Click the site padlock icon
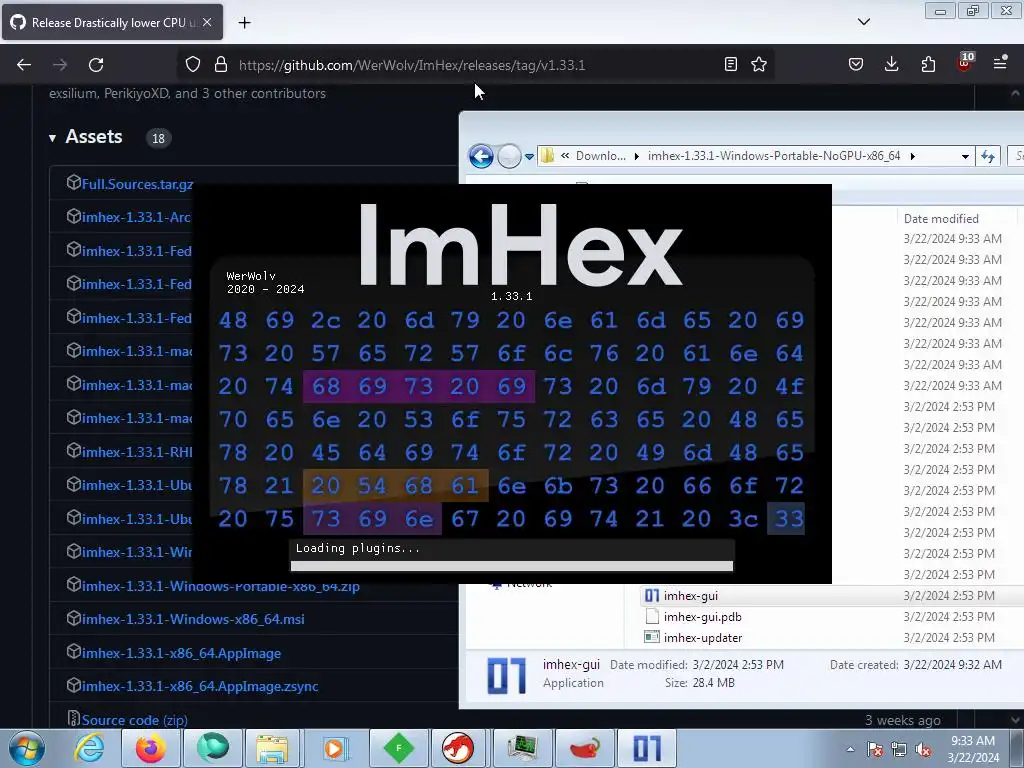 coord(221,65)
